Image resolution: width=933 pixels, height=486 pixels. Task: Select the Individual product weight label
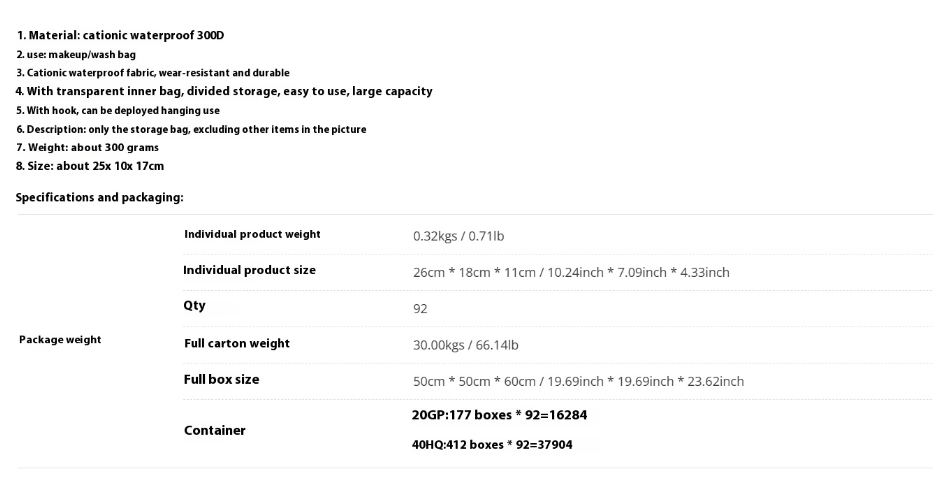coord(252,234)
